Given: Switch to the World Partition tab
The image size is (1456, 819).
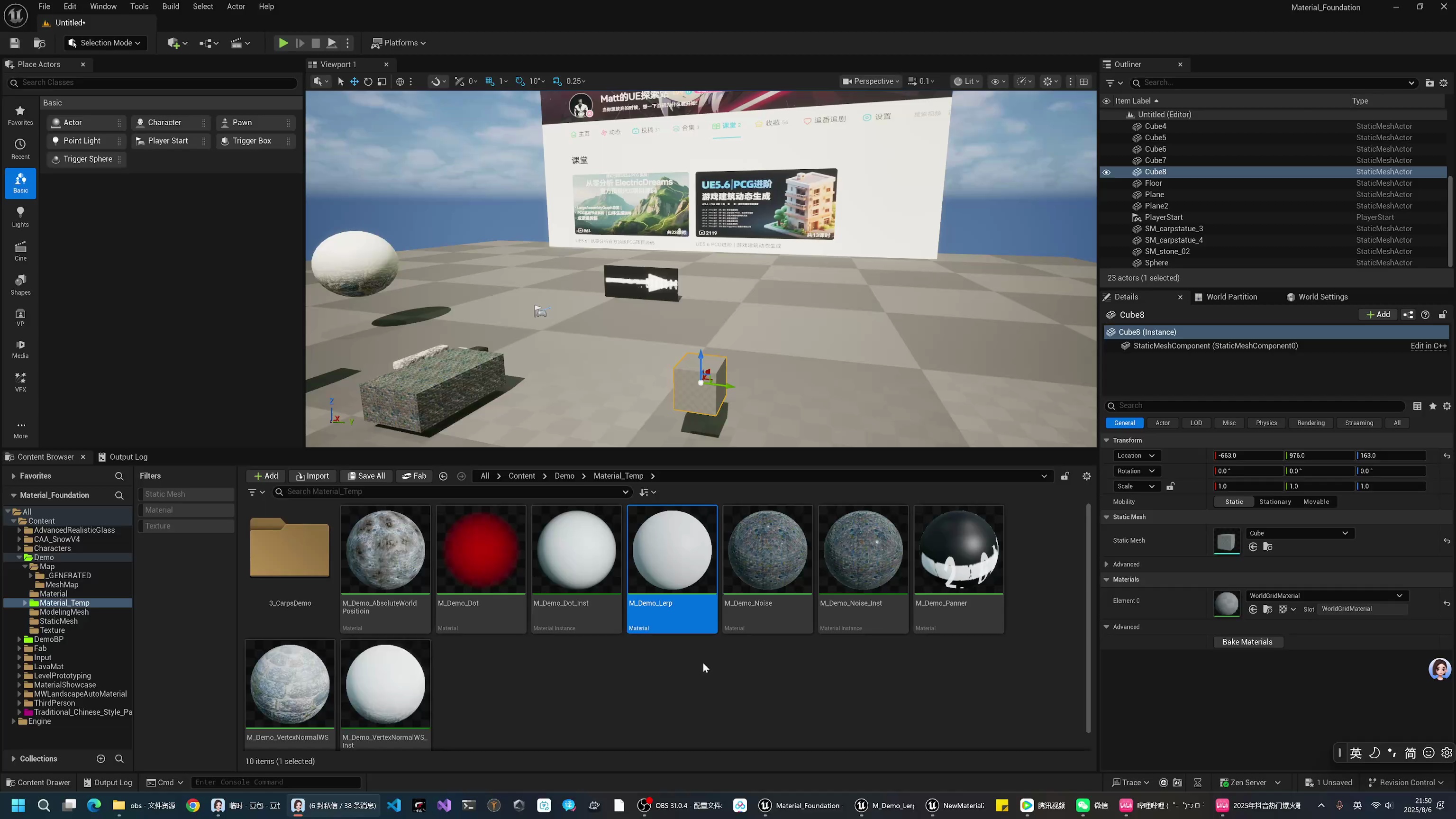Looking at the screenshot, I should click(x=1226, y=297).
